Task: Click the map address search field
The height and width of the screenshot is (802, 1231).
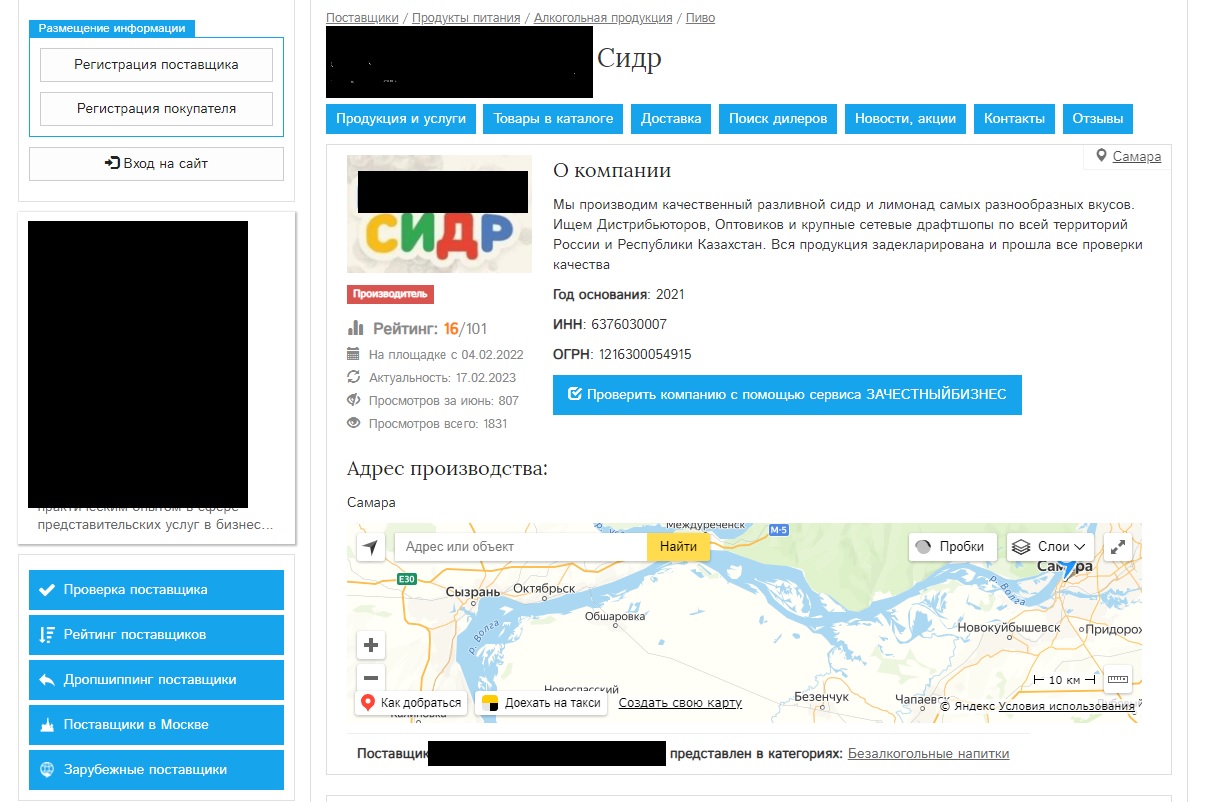Action: tap(520, 547)
